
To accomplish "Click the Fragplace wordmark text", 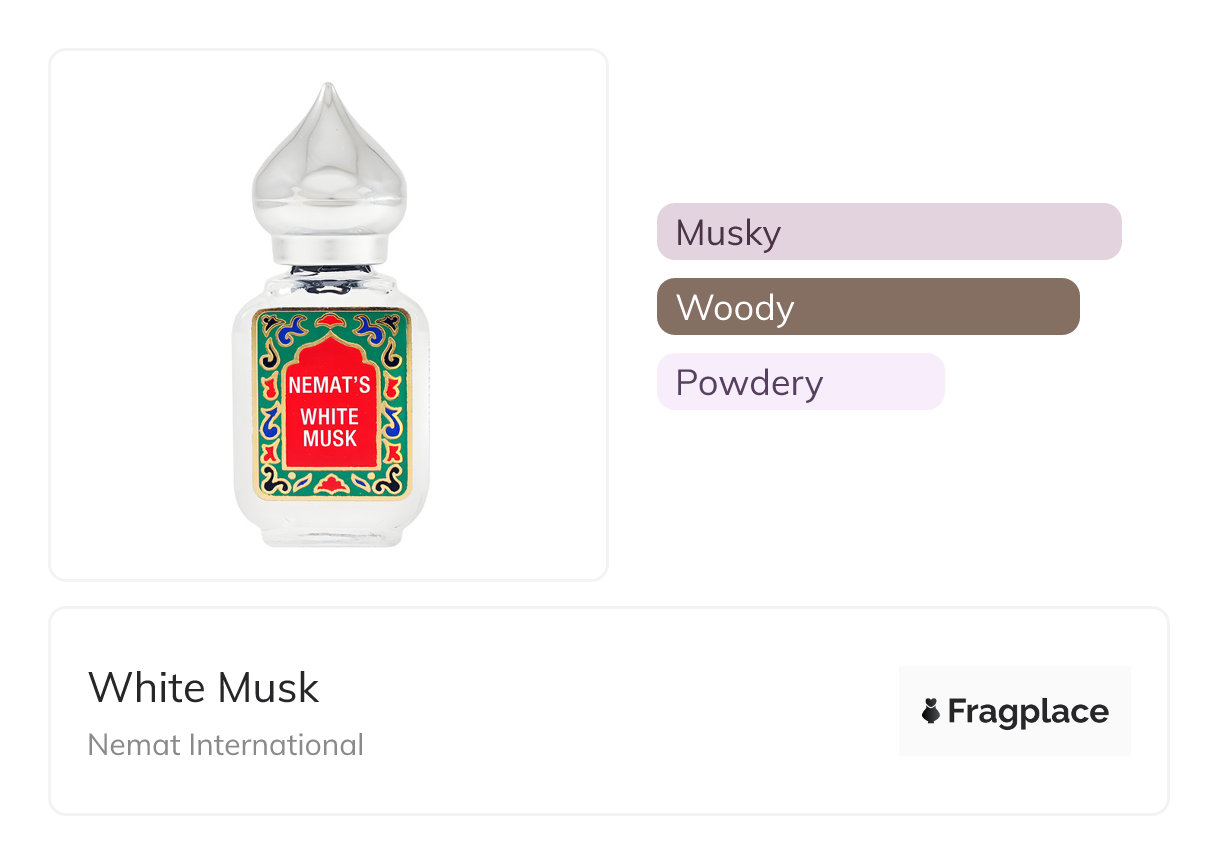I will click(x=1028, y=712).
